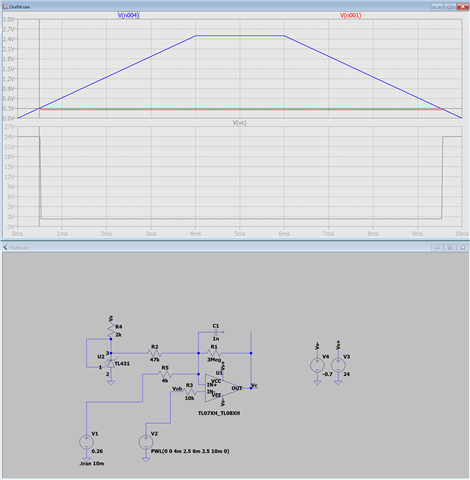Screen dimensions: 470x480
Task: Select the R3 10k resistor symbol
Action: pos(189,392)
